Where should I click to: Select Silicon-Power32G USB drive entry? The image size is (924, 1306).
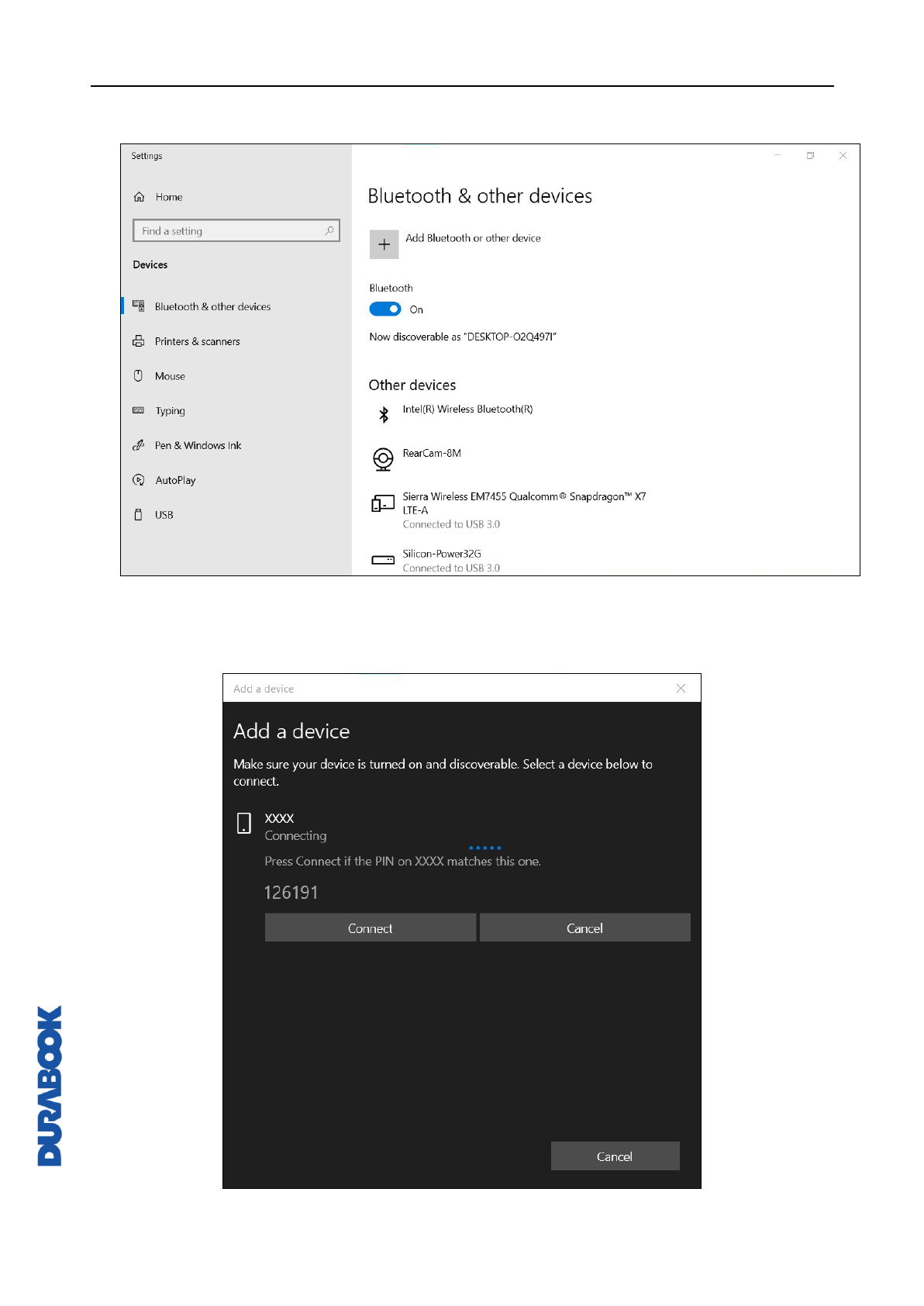tap(441, 555)
